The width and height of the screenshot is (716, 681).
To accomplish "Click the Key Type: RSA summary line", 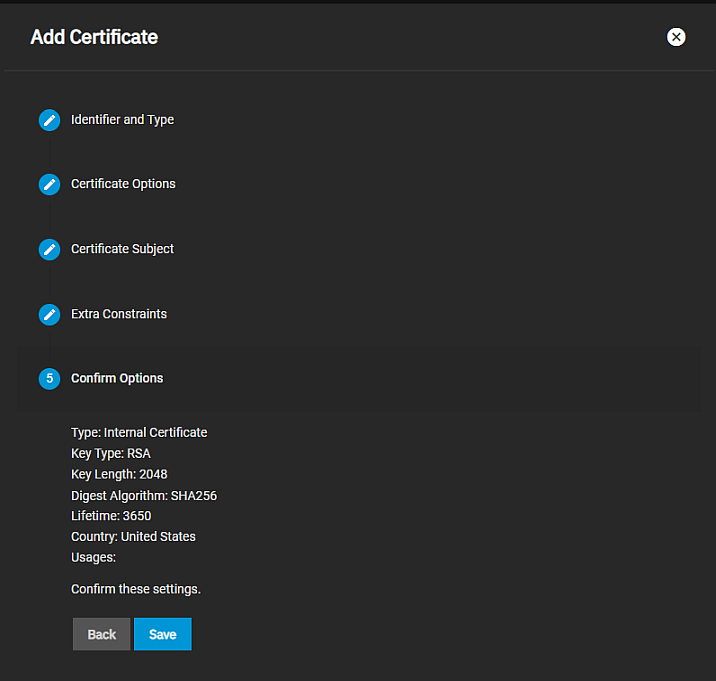I will click(x=111, y=454).
